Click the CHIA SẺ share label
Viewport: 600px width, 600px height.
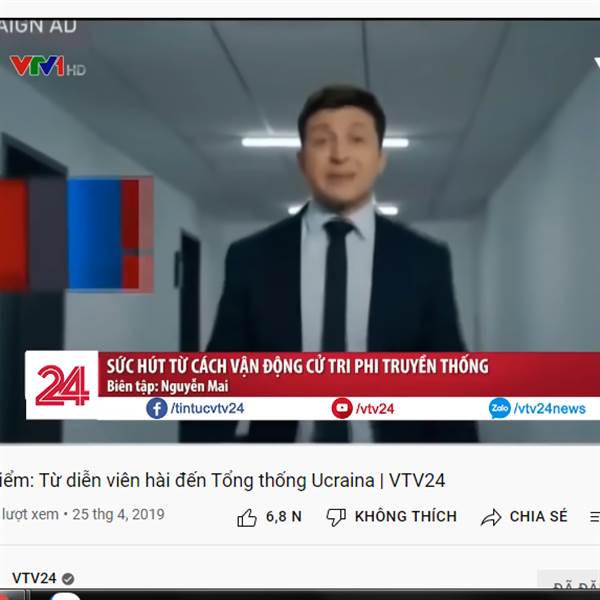point(539,516)
